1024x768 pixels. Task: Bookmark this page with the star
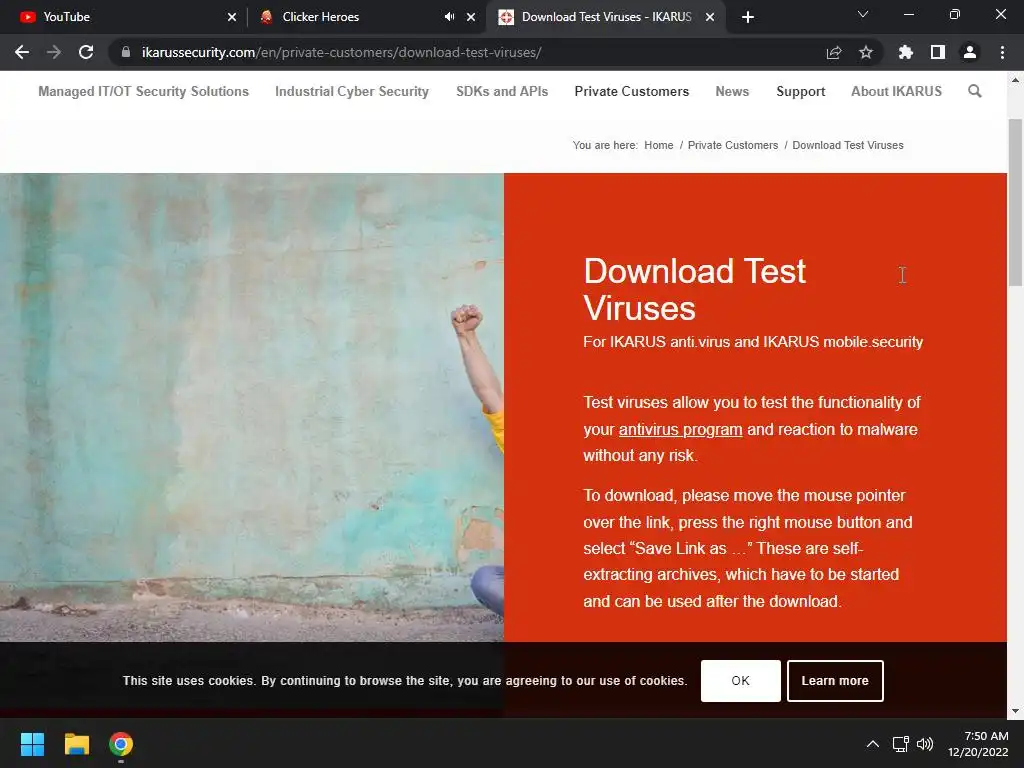pyautogui.click(x=866, y=52)
